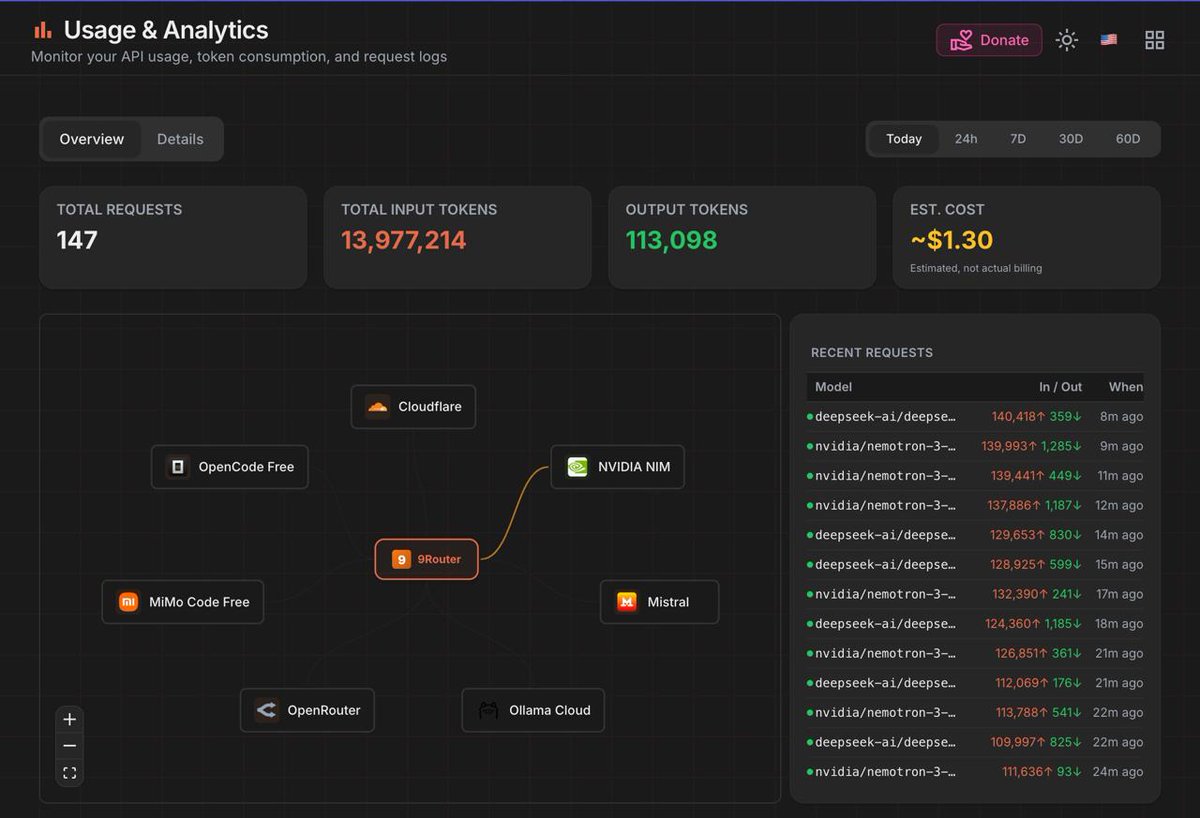Click the Output Tokens 113,098 value

tap(672, 240)
